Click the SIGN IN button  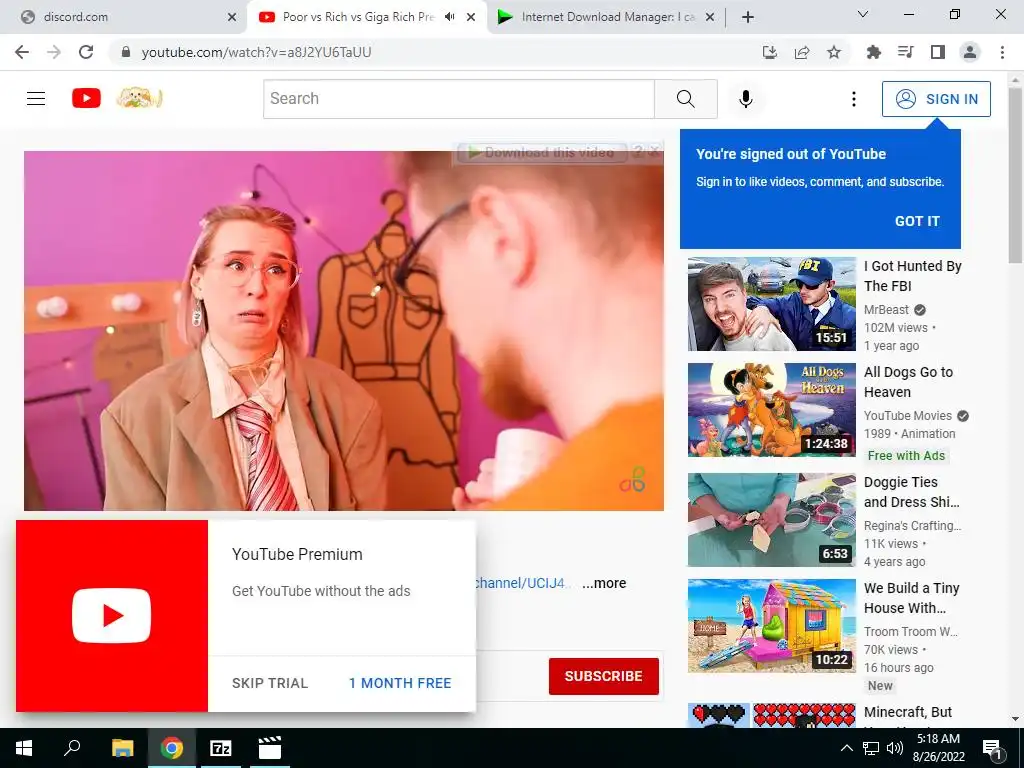tap(936, 99)
